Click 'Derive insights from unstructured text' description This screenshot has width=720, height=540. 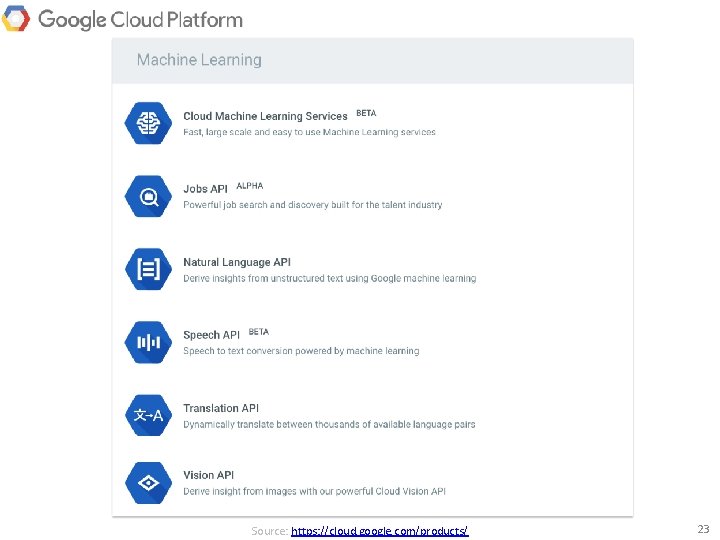click(330, 278)
